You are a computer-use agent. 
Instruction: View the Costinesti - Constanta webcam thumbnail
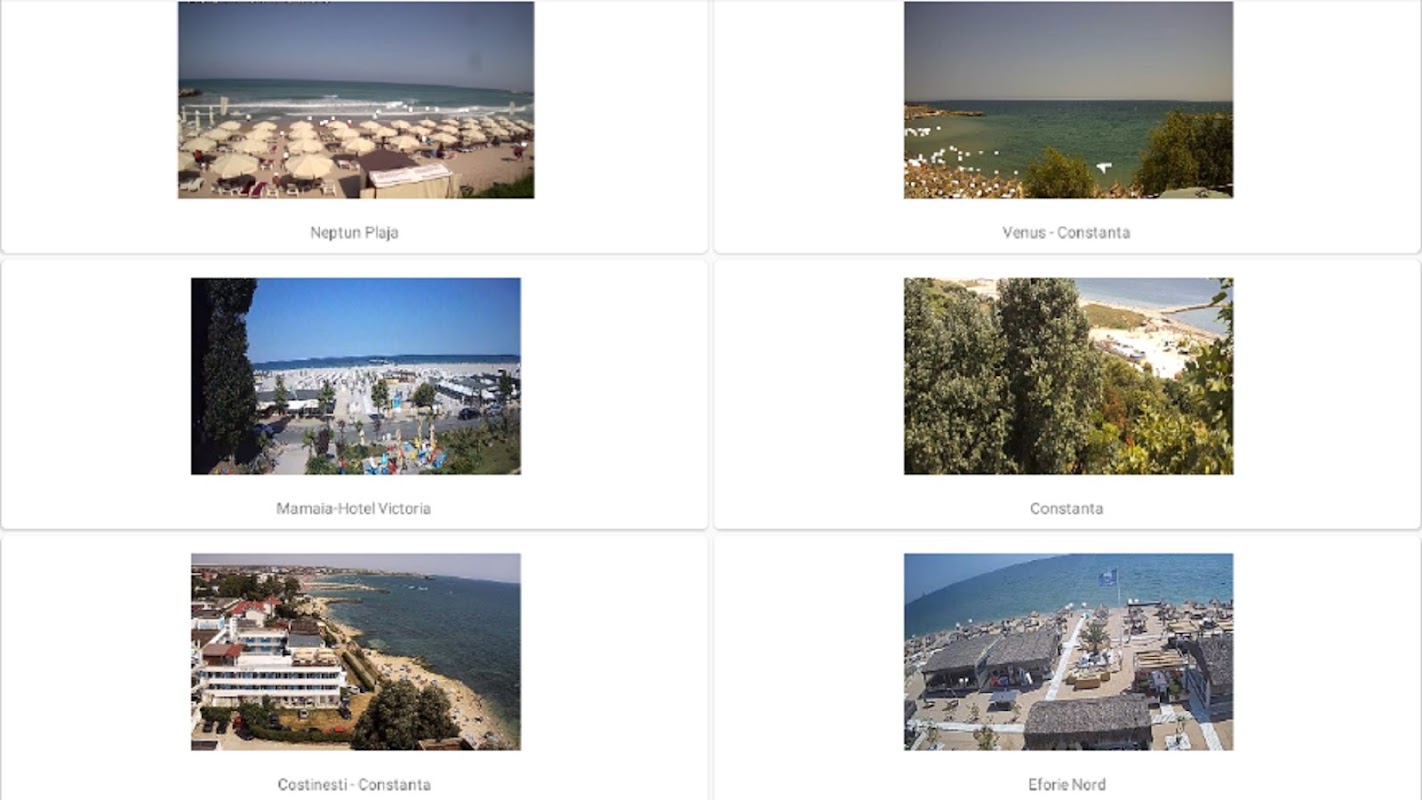(356, 652)
